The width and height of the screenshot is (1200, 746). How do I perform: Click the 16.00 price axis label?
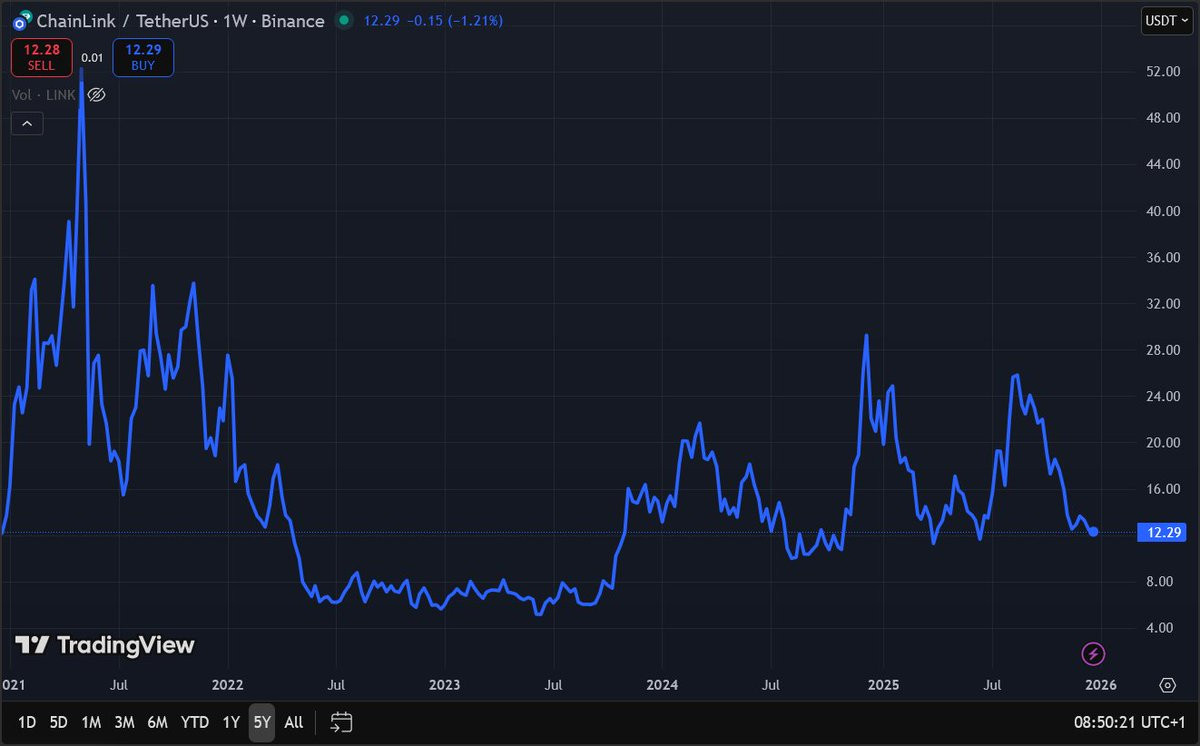1163,489
